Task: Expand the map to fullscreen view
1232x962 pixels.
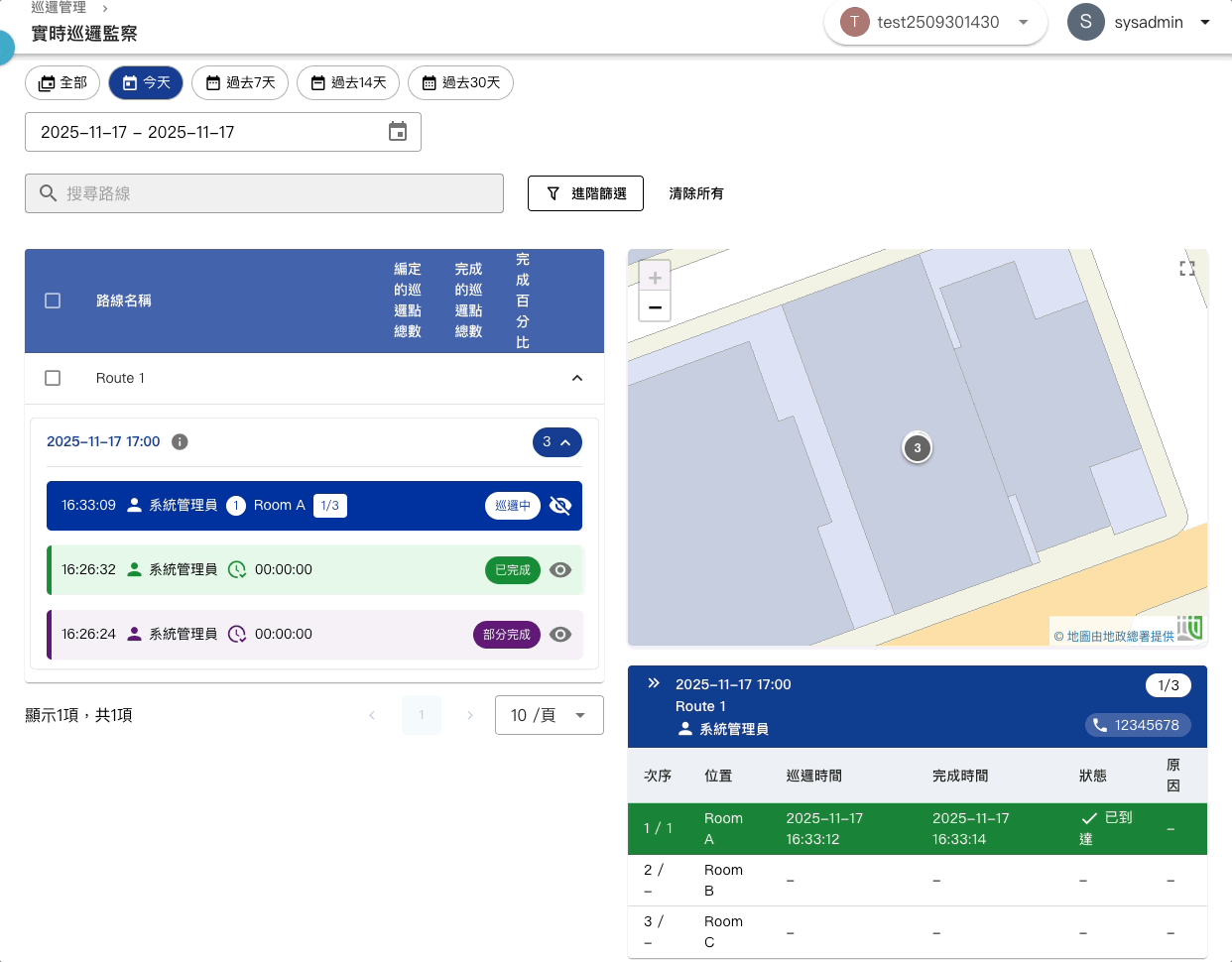Action: pyautogui.click(x=1186, y=268)
